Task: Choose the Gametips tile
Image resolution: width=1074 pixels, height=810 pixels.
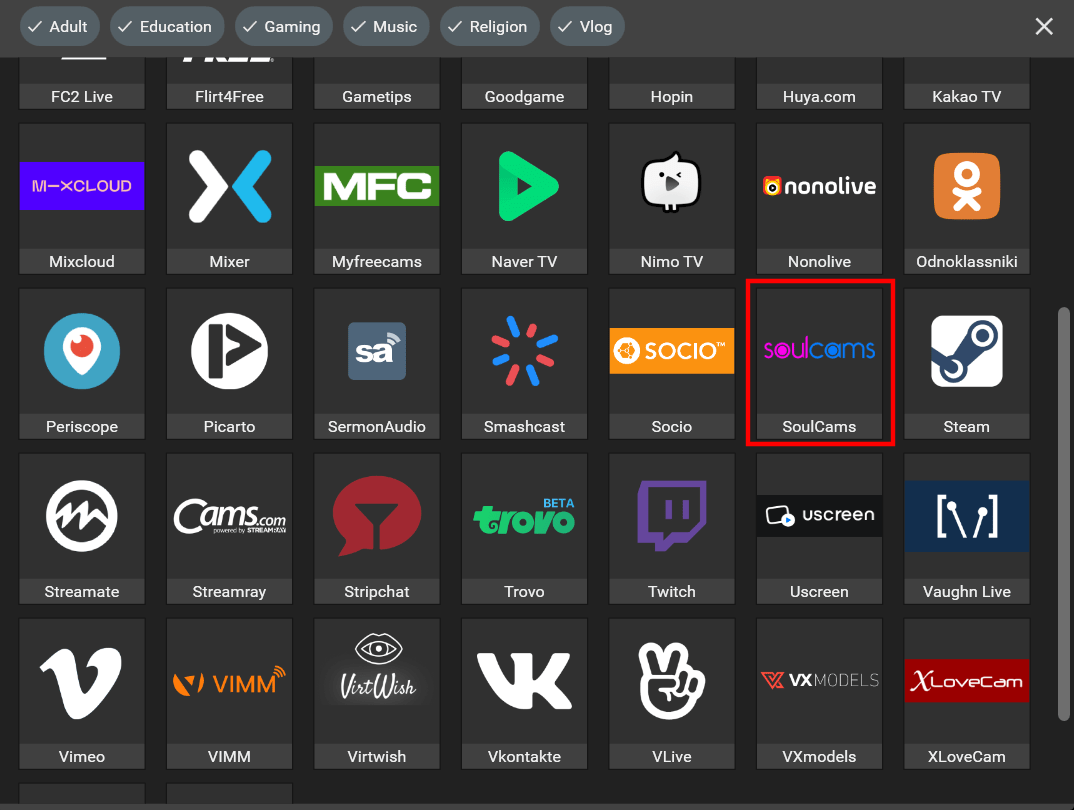Action: [x=377, y=84]
